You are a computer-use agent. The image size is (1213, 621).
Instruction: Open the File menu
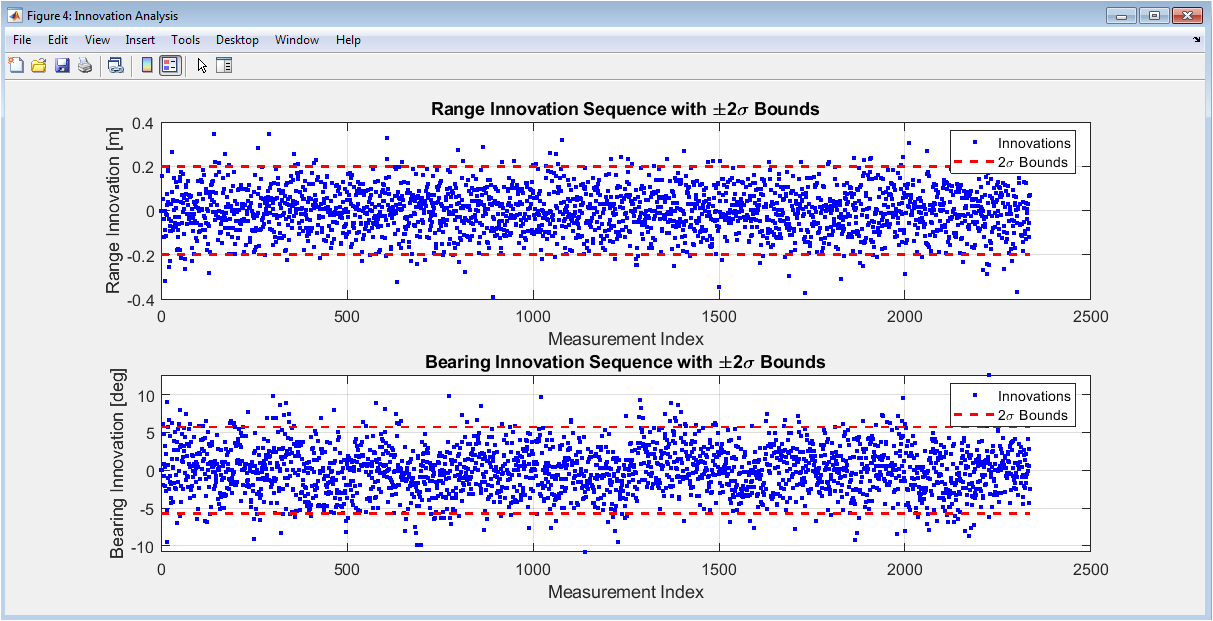pyautogui.click(x=22, y=40)
